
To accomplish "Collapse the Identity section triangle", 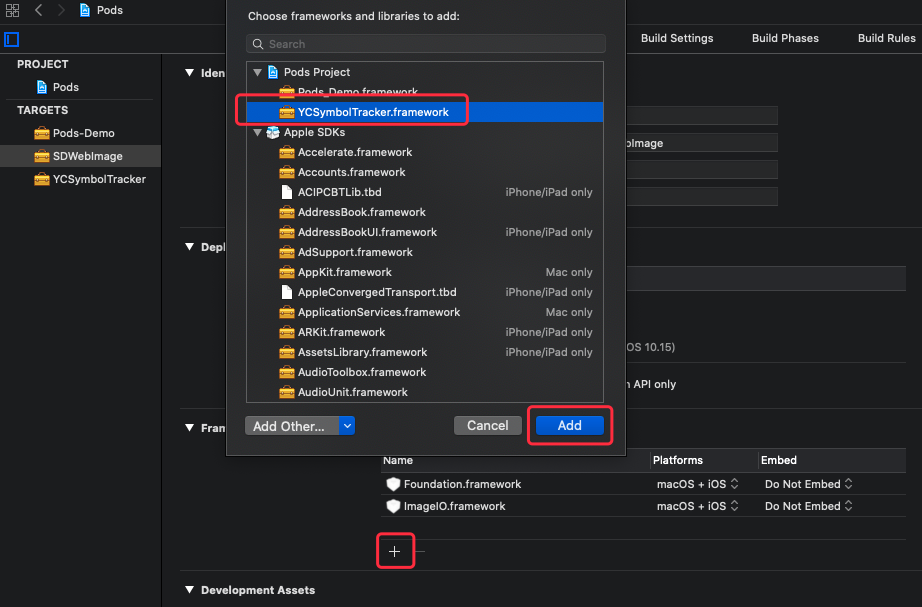I will [x=189, y=73].
